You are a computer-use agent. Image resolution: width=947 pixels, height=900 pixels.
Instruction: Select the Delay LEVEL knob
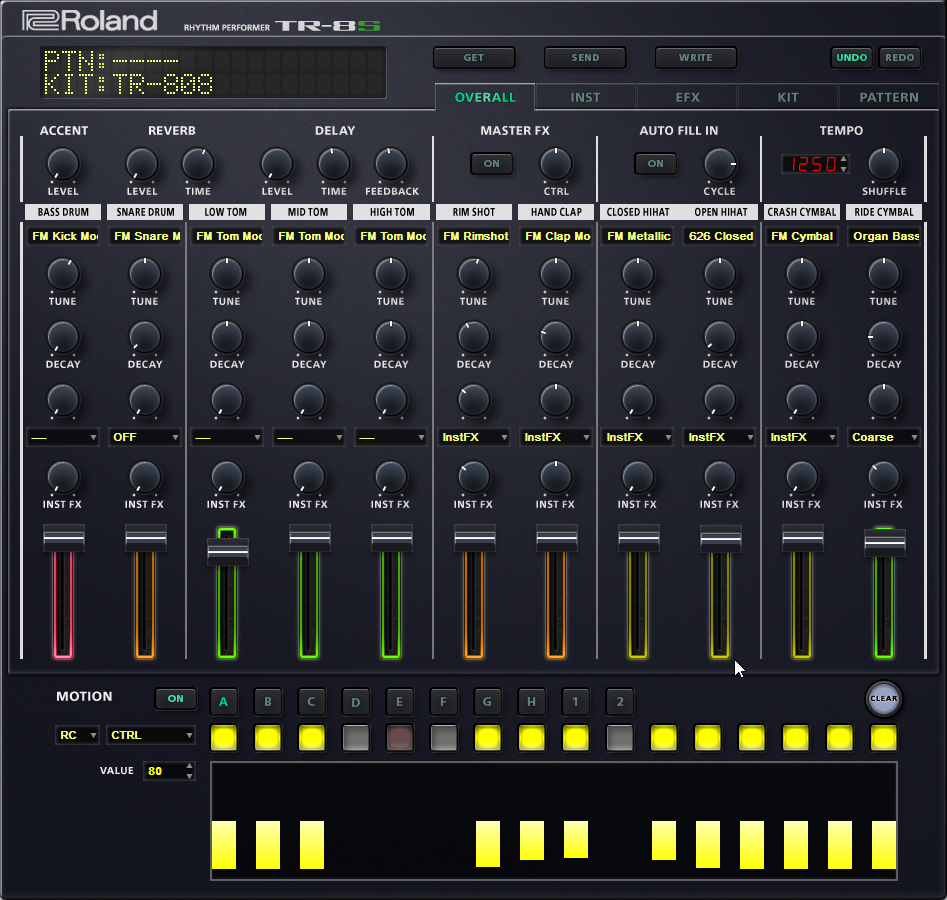click(277, 164)
